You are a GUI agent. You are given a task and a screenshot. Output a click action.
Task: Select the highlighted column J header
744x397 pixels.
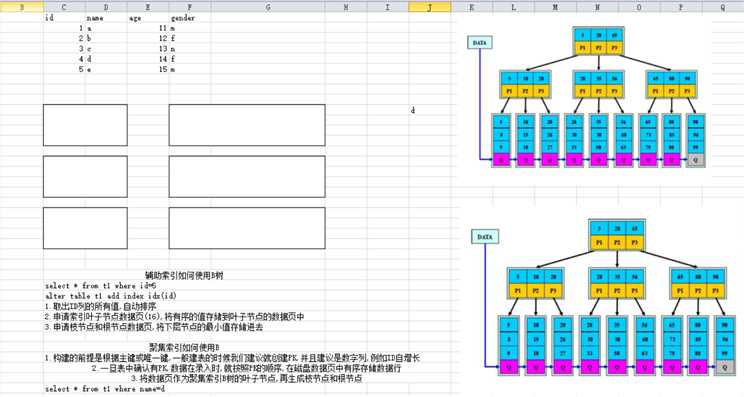click(429, 7)
